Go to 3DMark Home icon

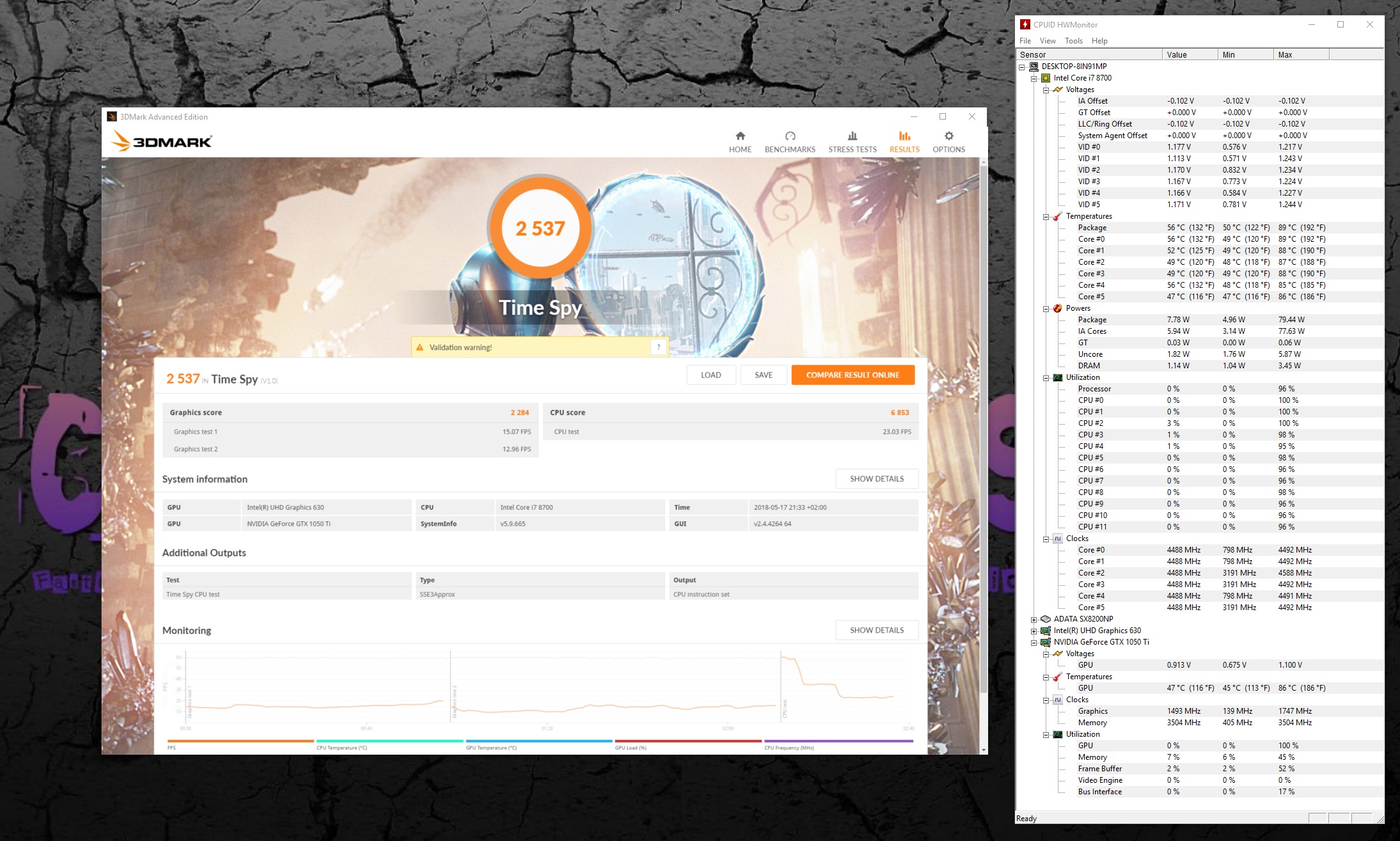pyautogui.click(x=740, y=136)
